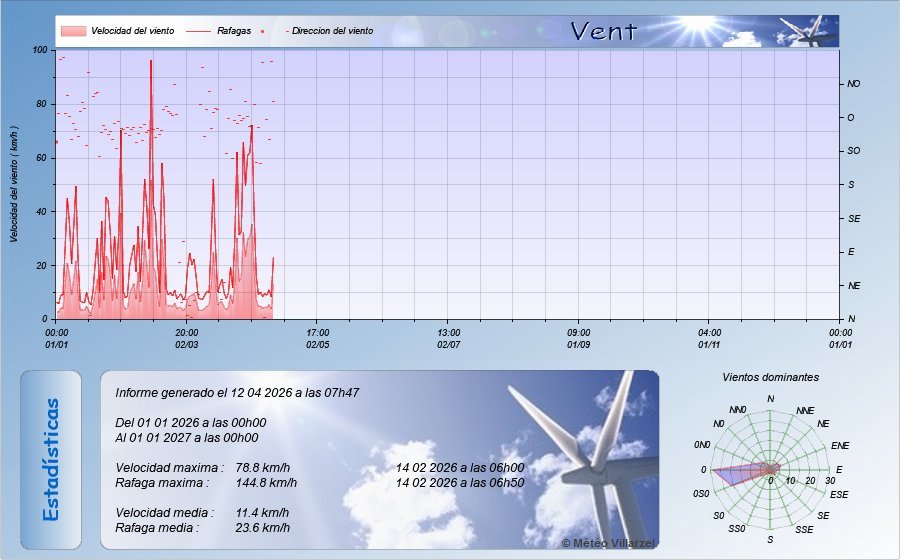
Task: Click the SSE label on the wind rose
Action: (x=803, y=528)
